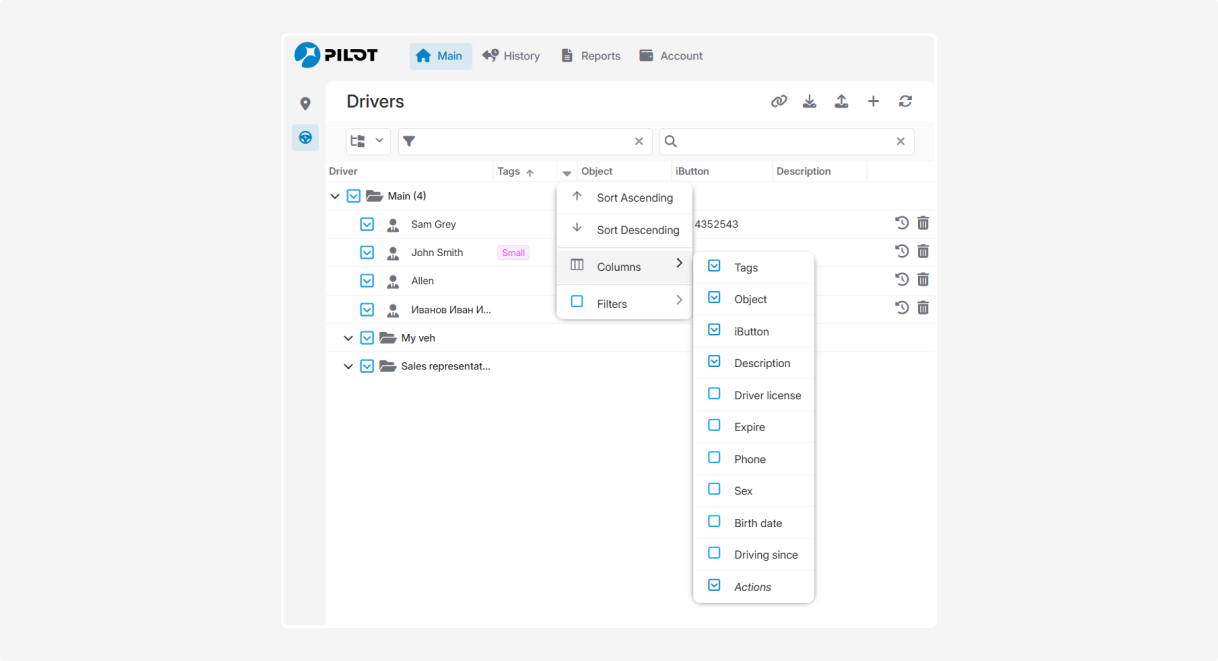Expand the Sales representatives folder

coord(348,367)
